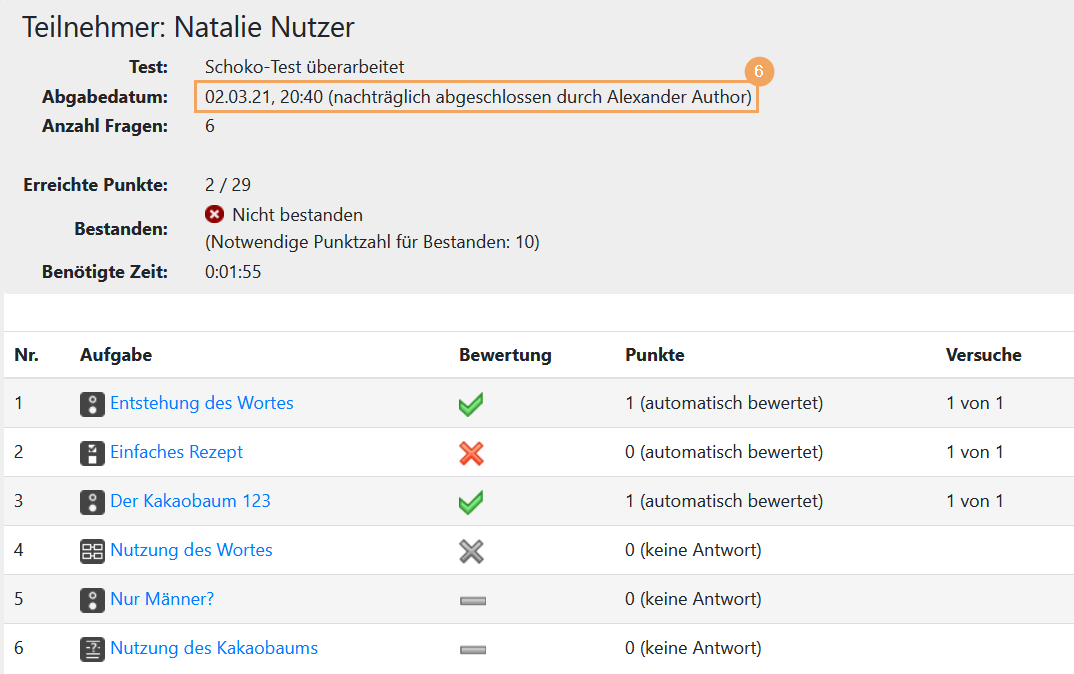Click the red X rating icon for 'Einfaches Rezept'
1074x674 pixels.
click(x=471, y=453)
